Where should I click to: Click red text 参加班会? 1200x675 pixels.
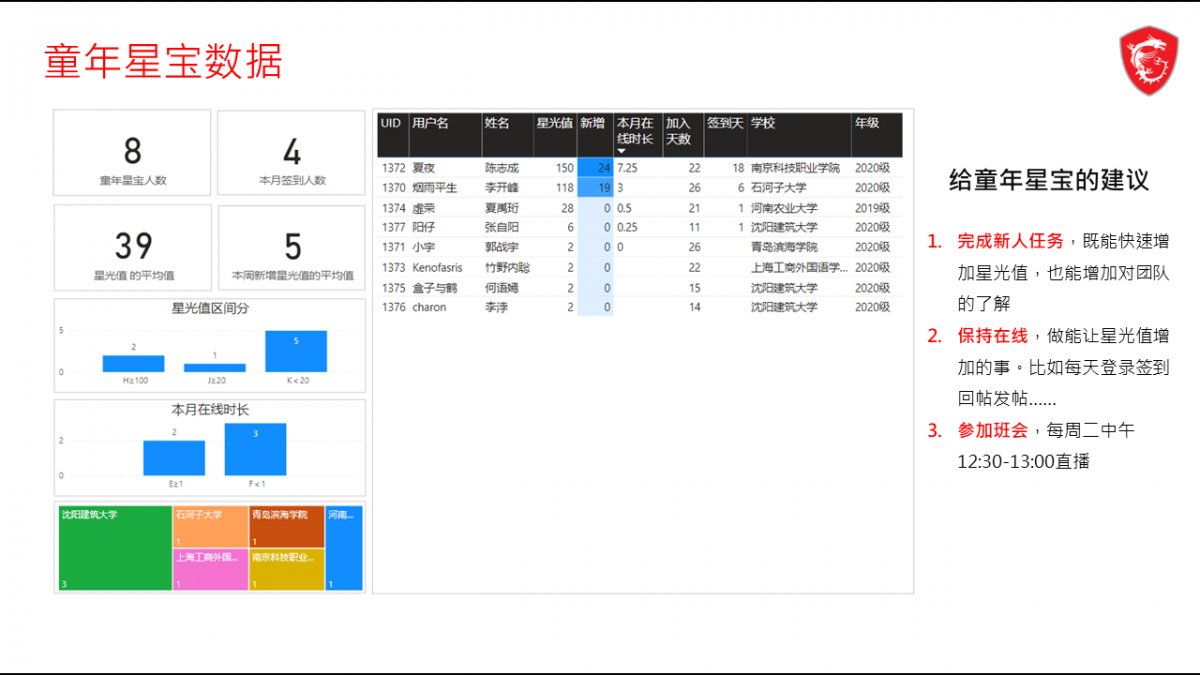coord(993,430)
